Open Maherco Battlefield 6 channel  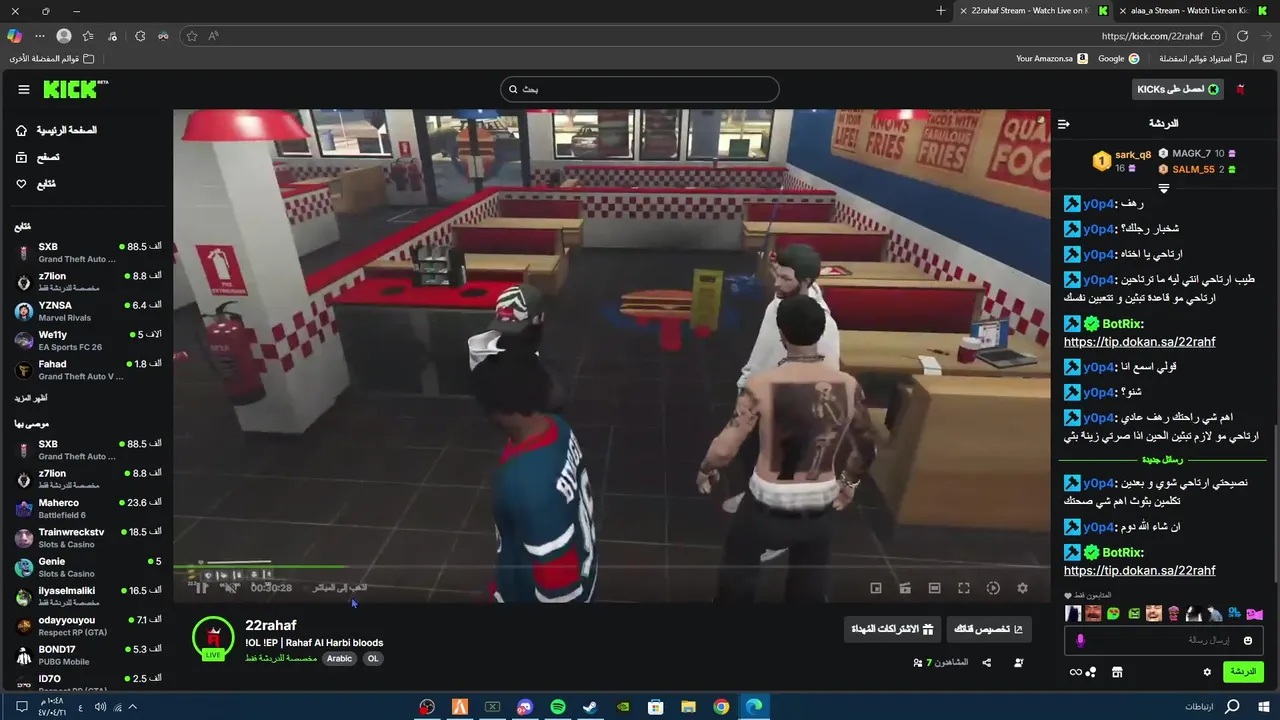(x=88, y=508)
